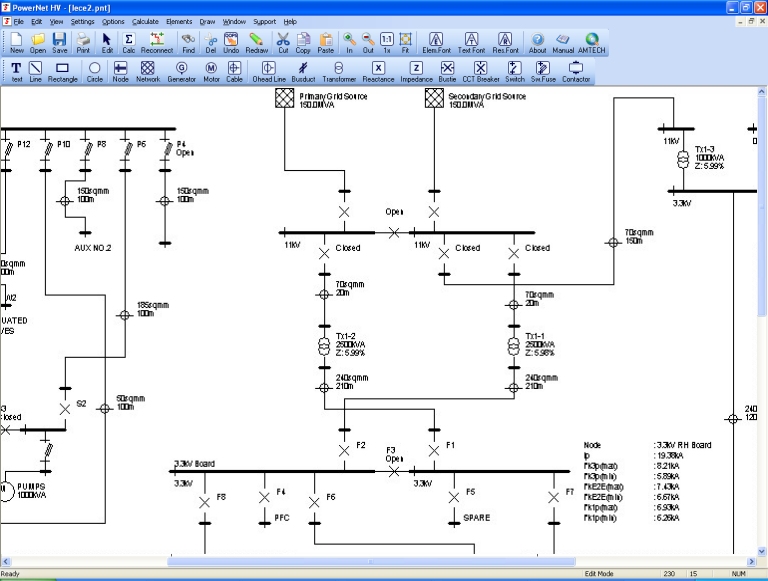Click the Tx1-2 transformer symbol

pos(324,346)
